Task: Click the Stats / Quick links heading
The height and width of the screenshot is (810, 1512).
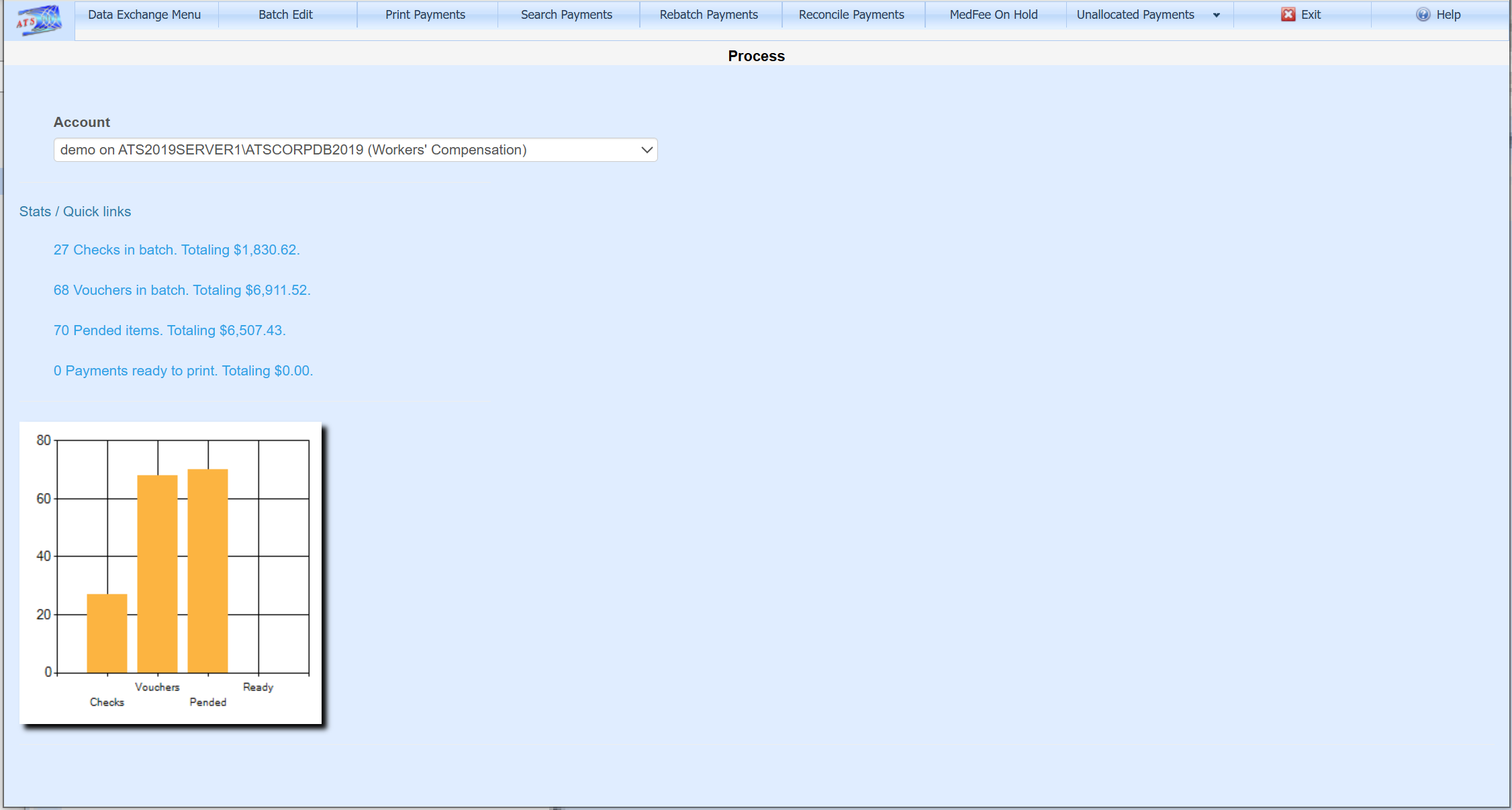Action: [x=75, y=212]
